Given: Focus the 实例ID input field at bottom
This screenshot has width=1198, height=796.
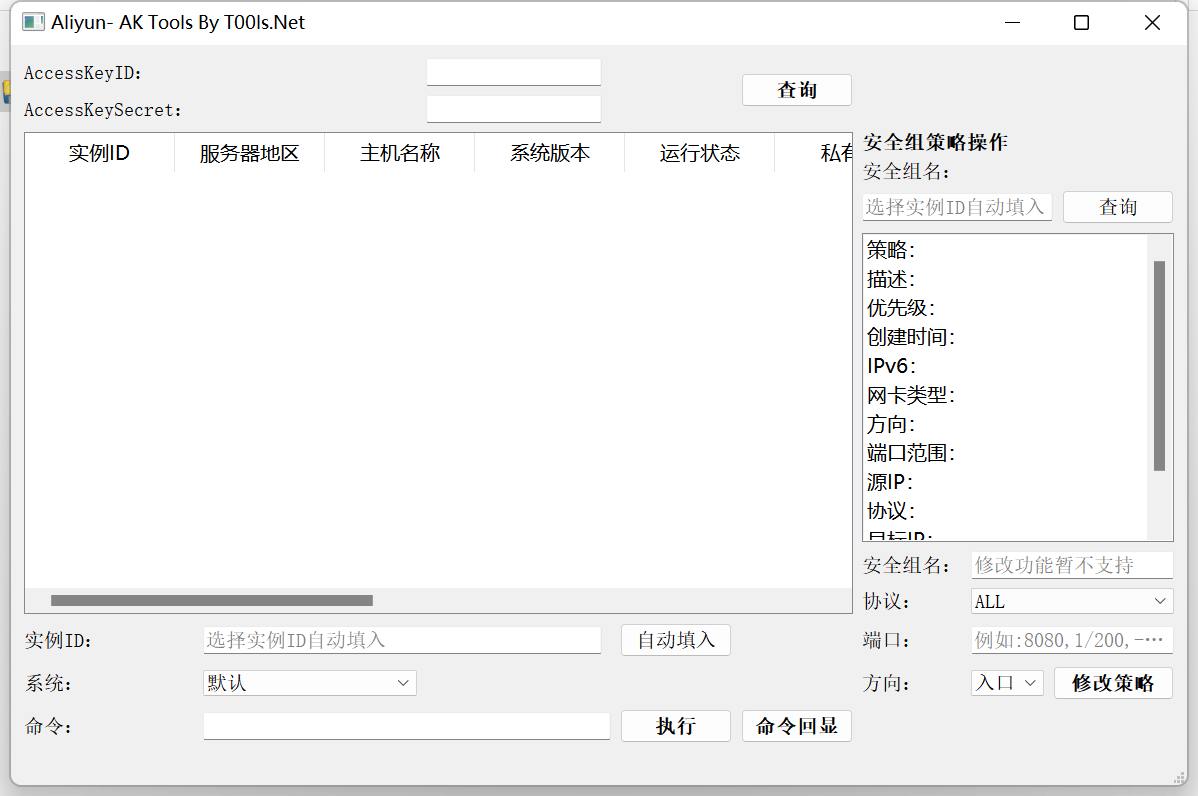Looking at the screenshot, I should click(x=402, y=640).
